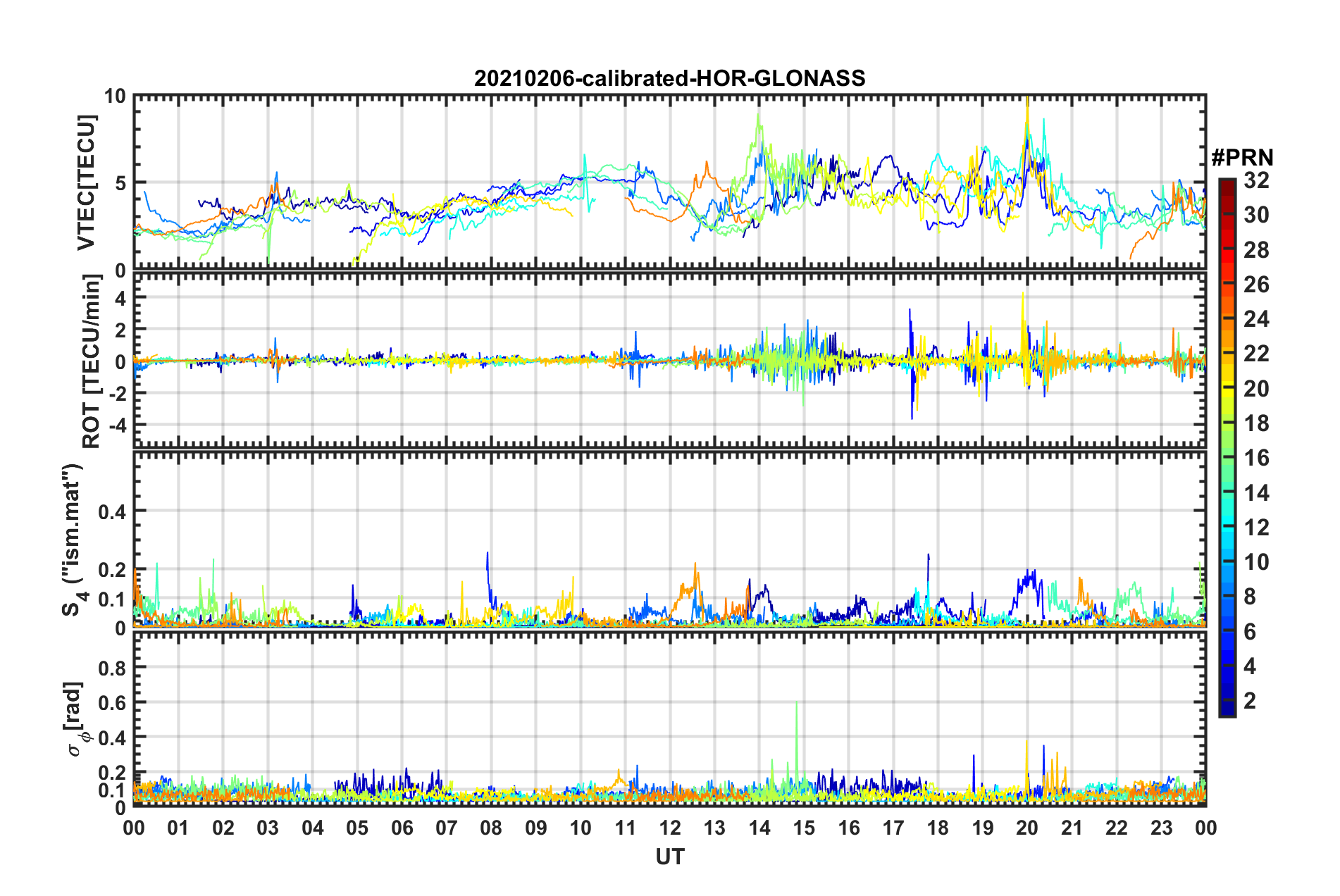This screenshot has width=1340, height=896.
Task: Click the sigma phi axis tick 0.6
Action: 113,702
